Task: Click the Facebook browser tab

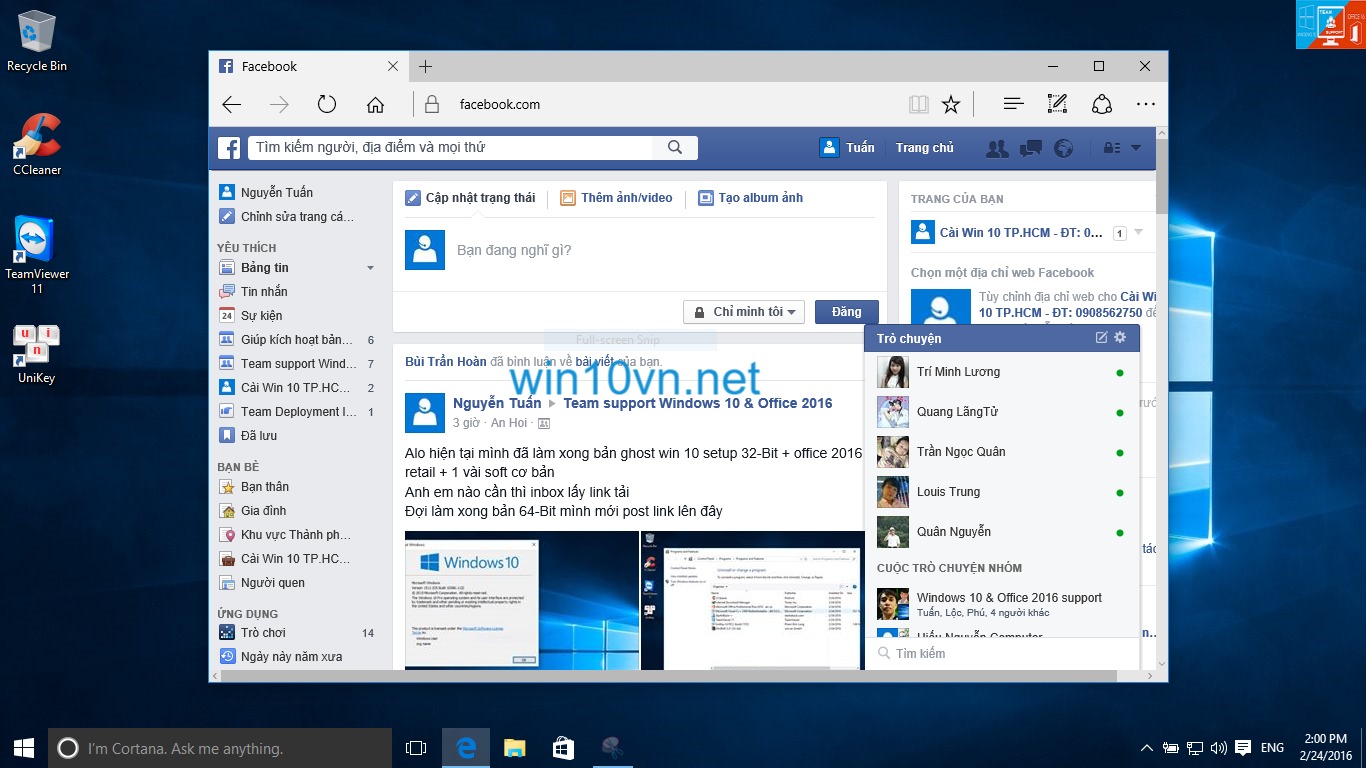Action: click(308, 66)
